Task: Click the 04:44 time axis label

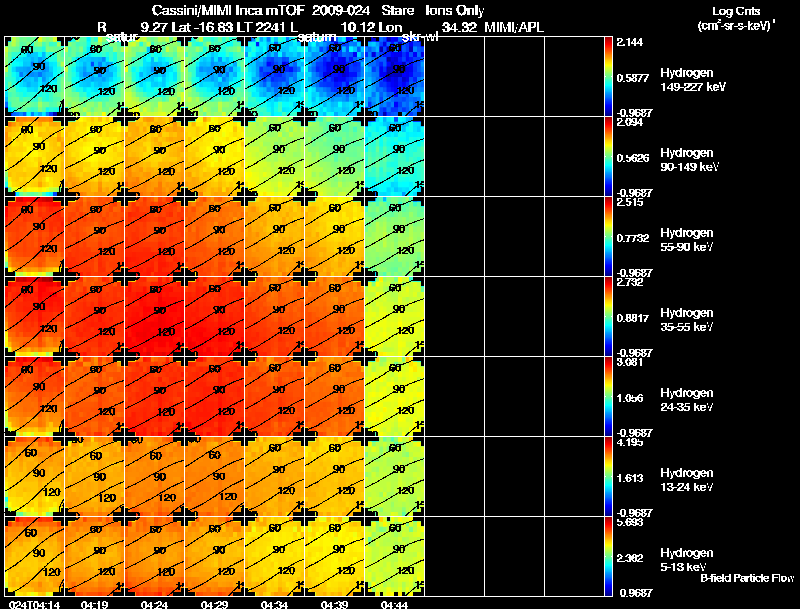Action: (394, 605)
